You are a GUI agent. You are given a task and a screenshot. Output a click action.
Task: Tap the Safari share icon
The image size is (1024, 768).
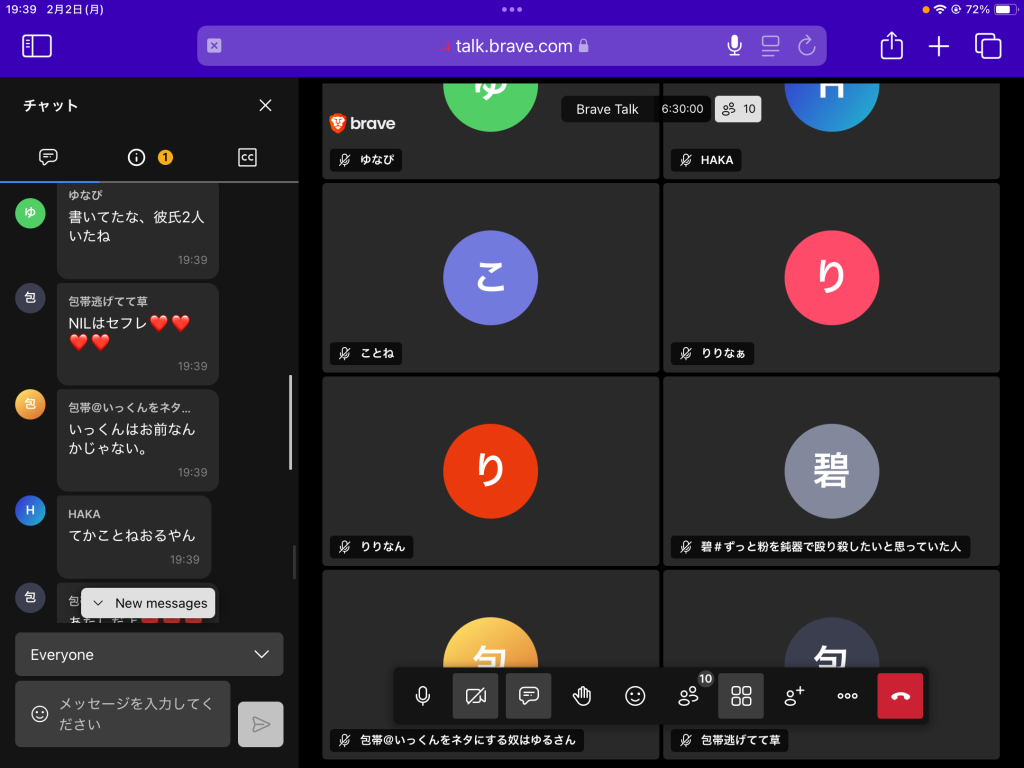click(x=891, y=46)
